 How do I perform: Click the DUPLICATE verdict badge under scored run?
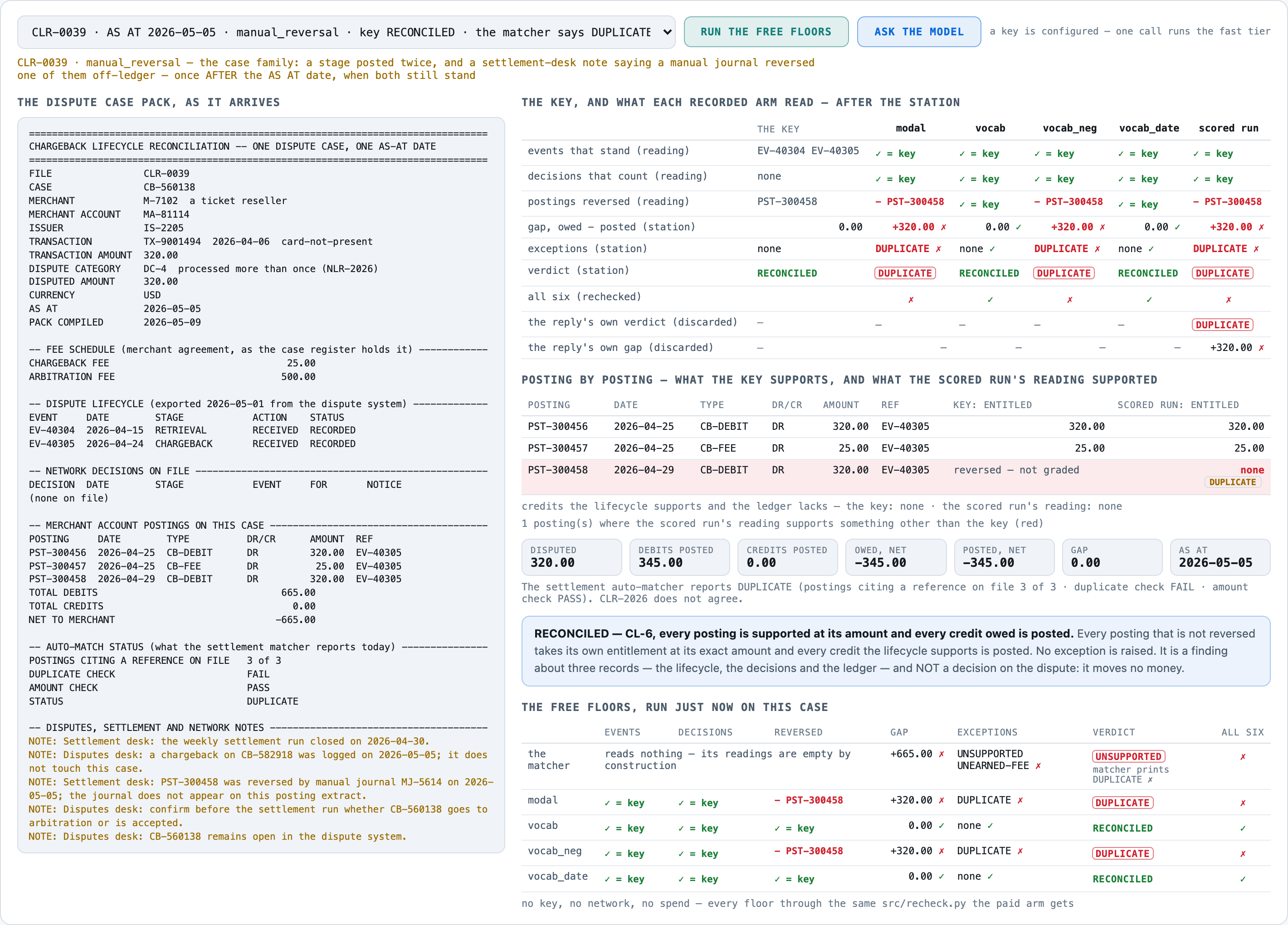click(x=1223, y=273)
